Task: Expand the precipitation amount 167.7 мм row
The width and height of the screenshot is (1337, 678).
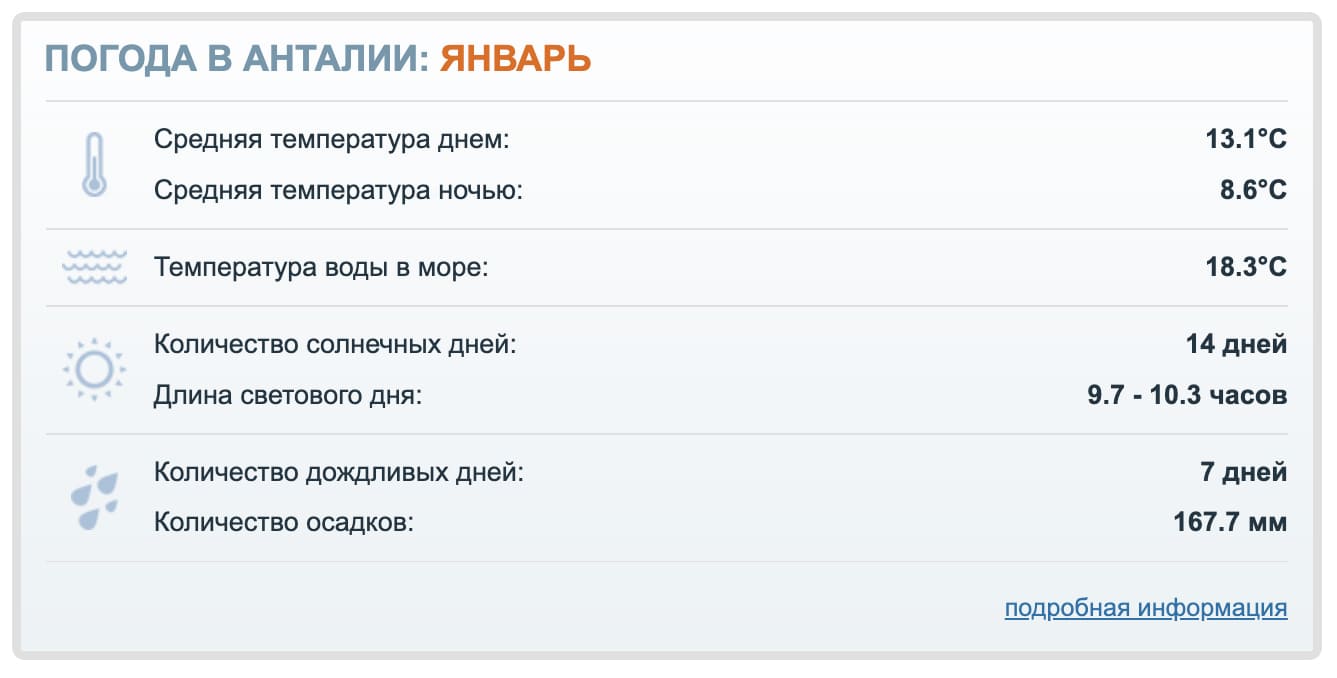Action: (x=1230, y=520)
